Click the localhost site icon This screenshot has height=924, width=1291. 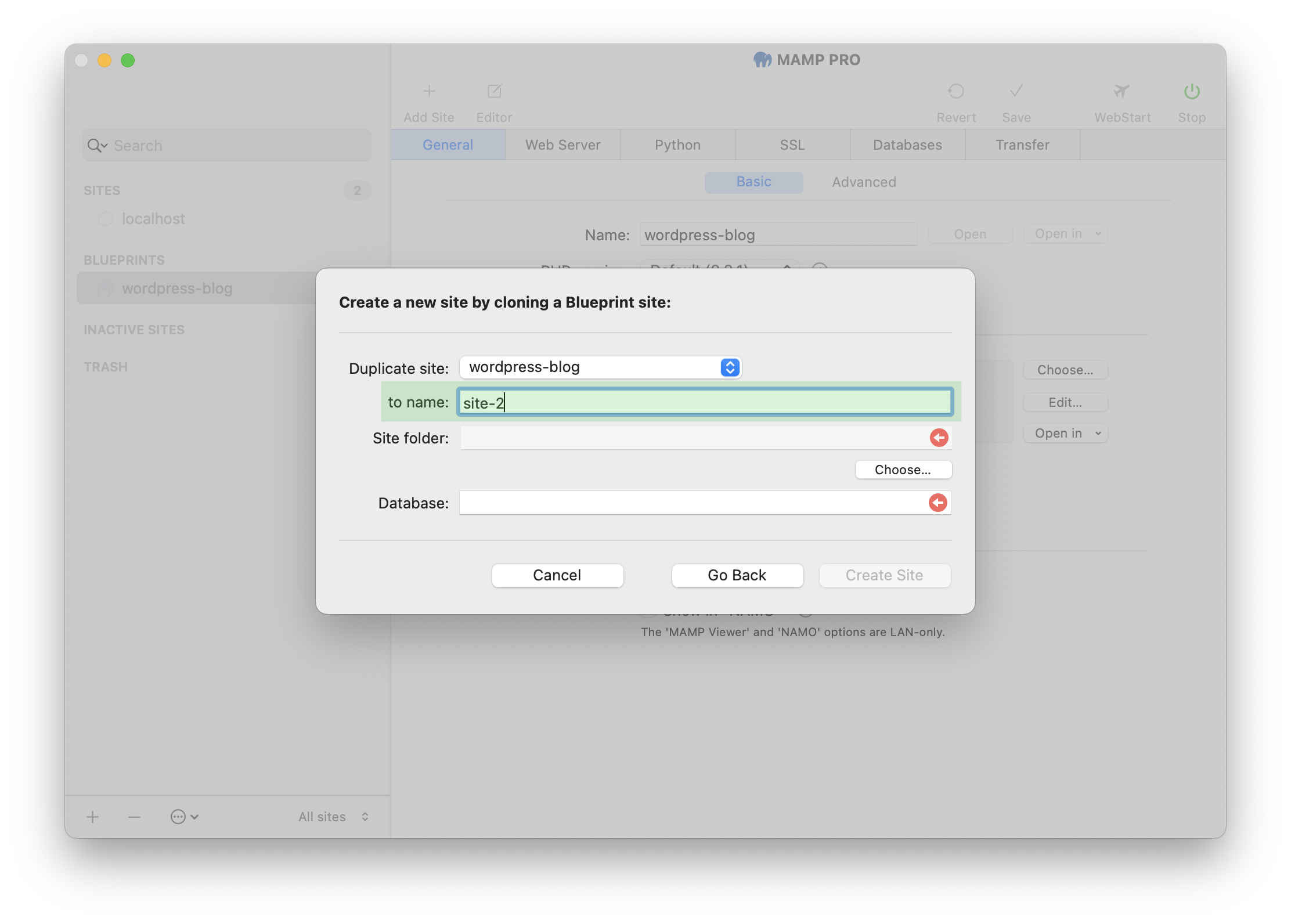click(x=105, y=219)
